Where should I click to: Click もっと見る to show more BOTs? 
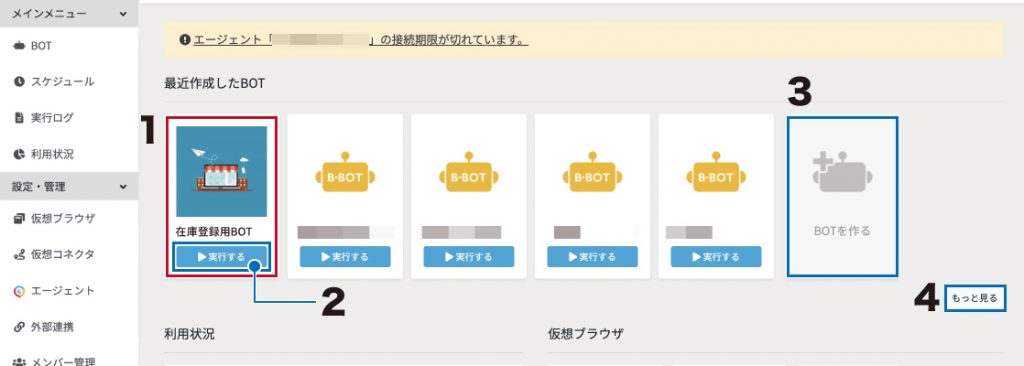[974, 298]
